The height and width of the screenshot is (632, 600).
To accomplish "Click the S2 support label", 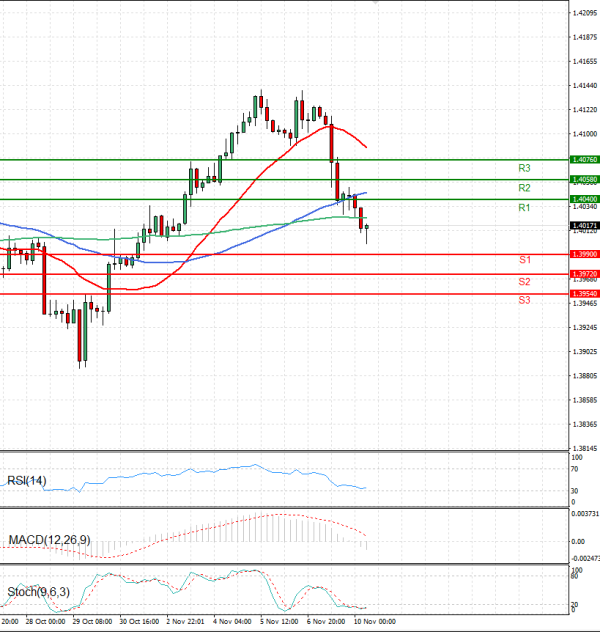I will [524, 282].
